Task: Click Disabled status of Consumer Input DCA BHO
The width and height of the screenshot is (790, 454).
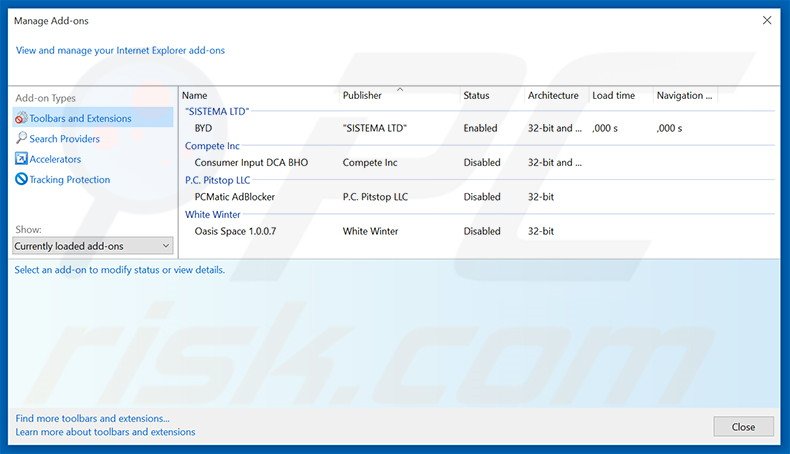Action: 482,162
